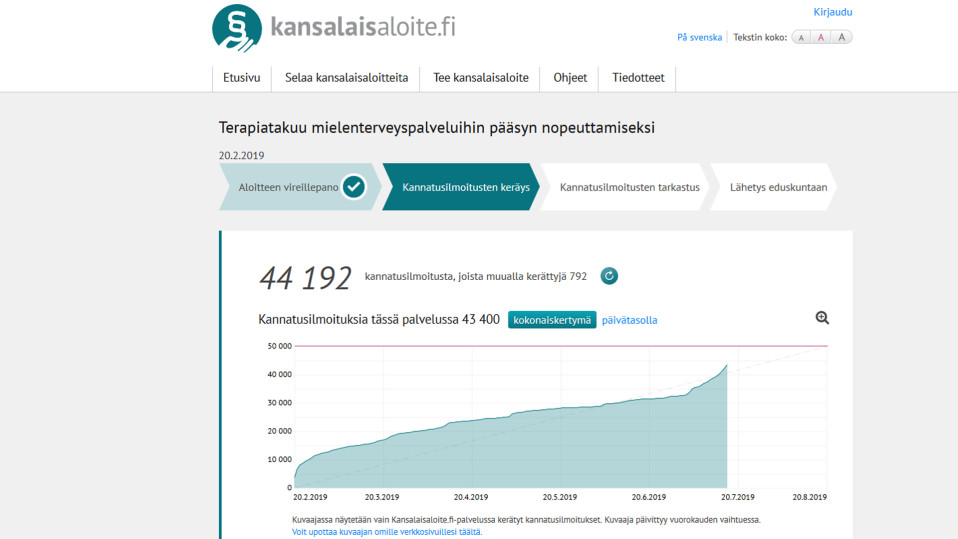This screenshot has width=958, height=539.
Task: Select medium text size A
Action: click(821, 37)
